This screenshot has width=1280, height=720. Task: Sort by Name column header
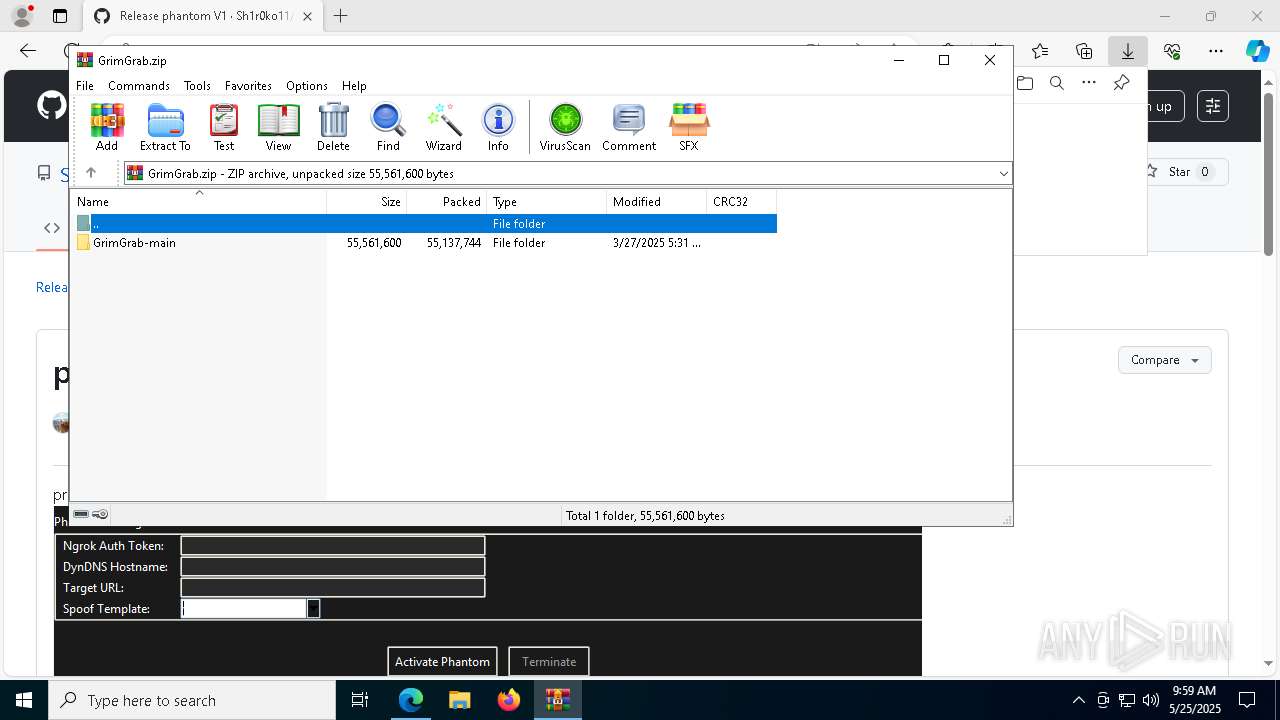(x=200, y=201)
